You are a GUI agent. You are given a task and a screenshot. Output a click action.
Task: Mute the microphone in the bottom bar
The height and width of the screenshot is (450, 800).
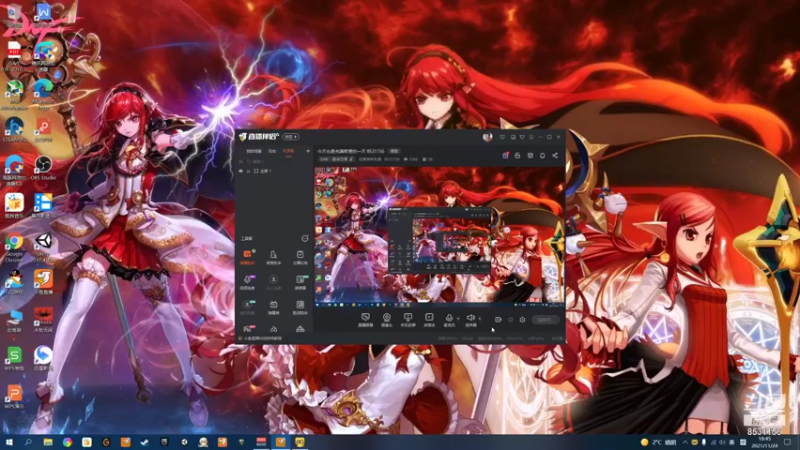449,318
